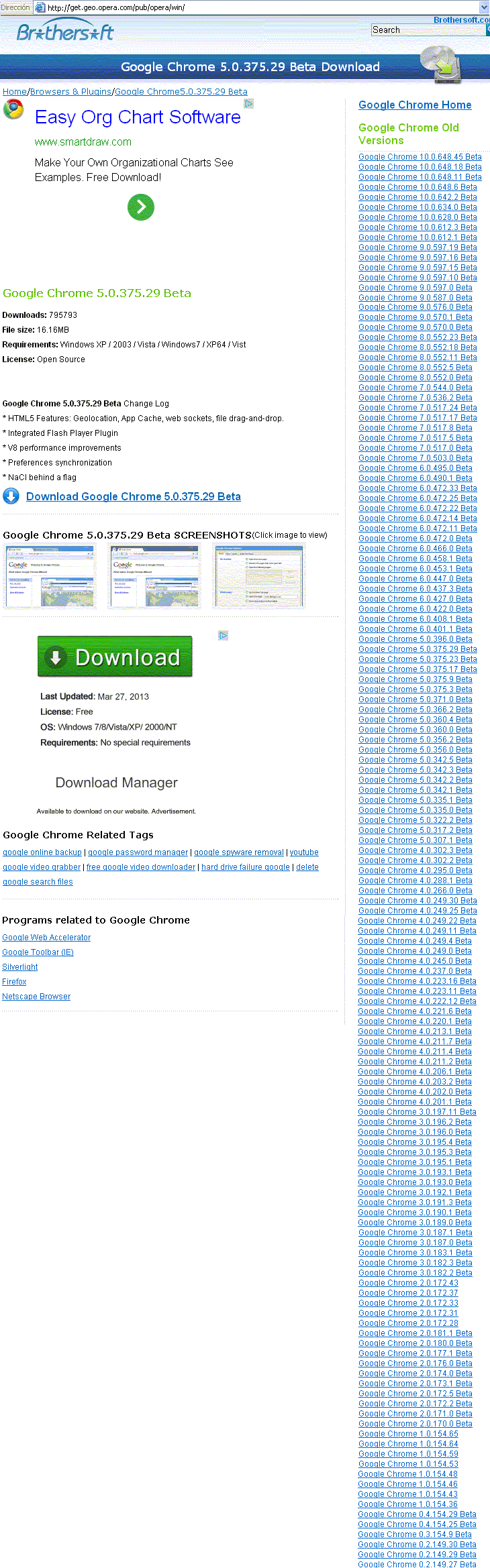Click the CD download icon in header
This screenshot has height=1568, width=490.
click(441, 64)
